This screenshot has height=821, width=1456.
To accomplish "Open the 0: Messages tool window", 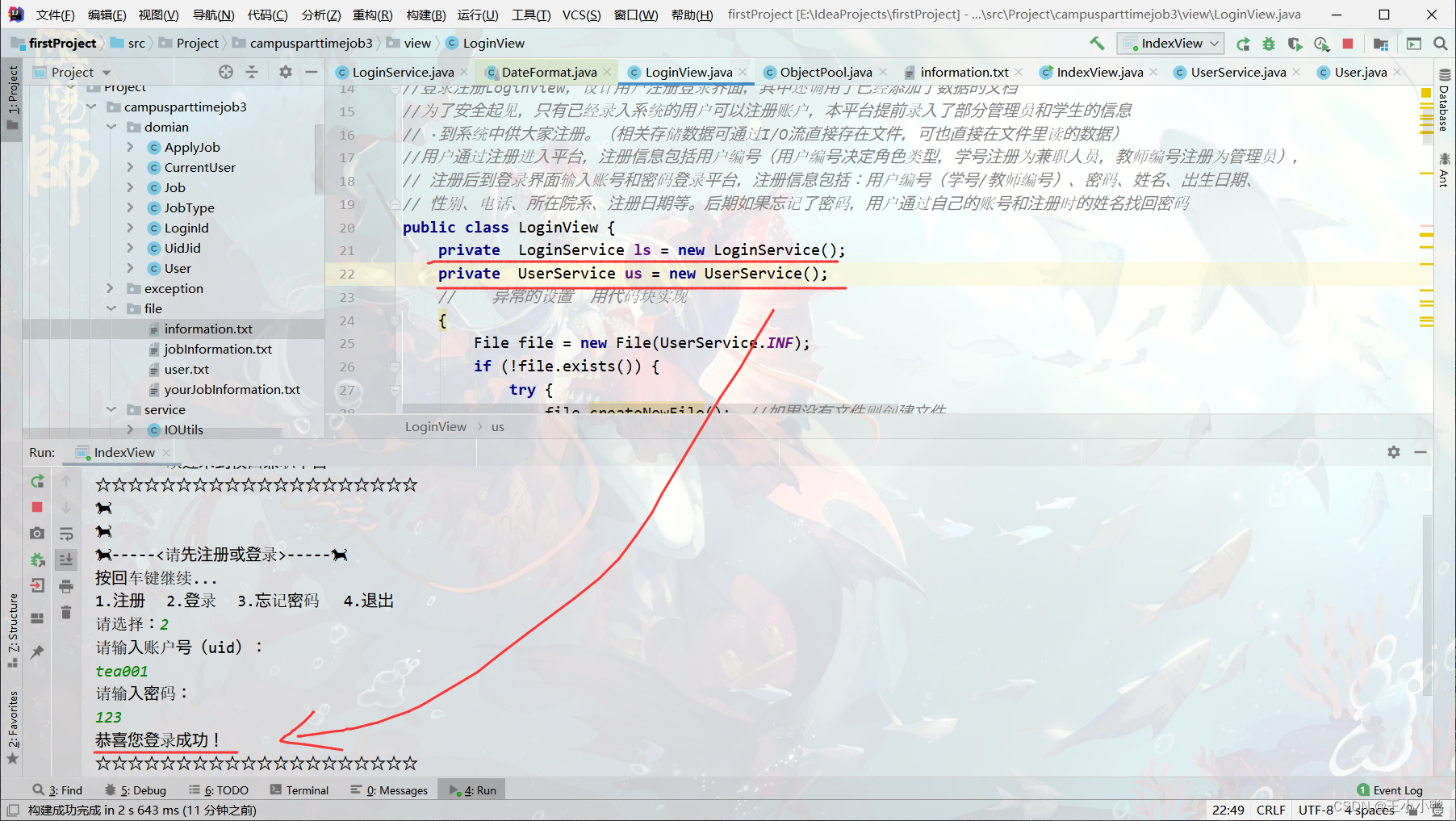I will [x=389, y=790].
